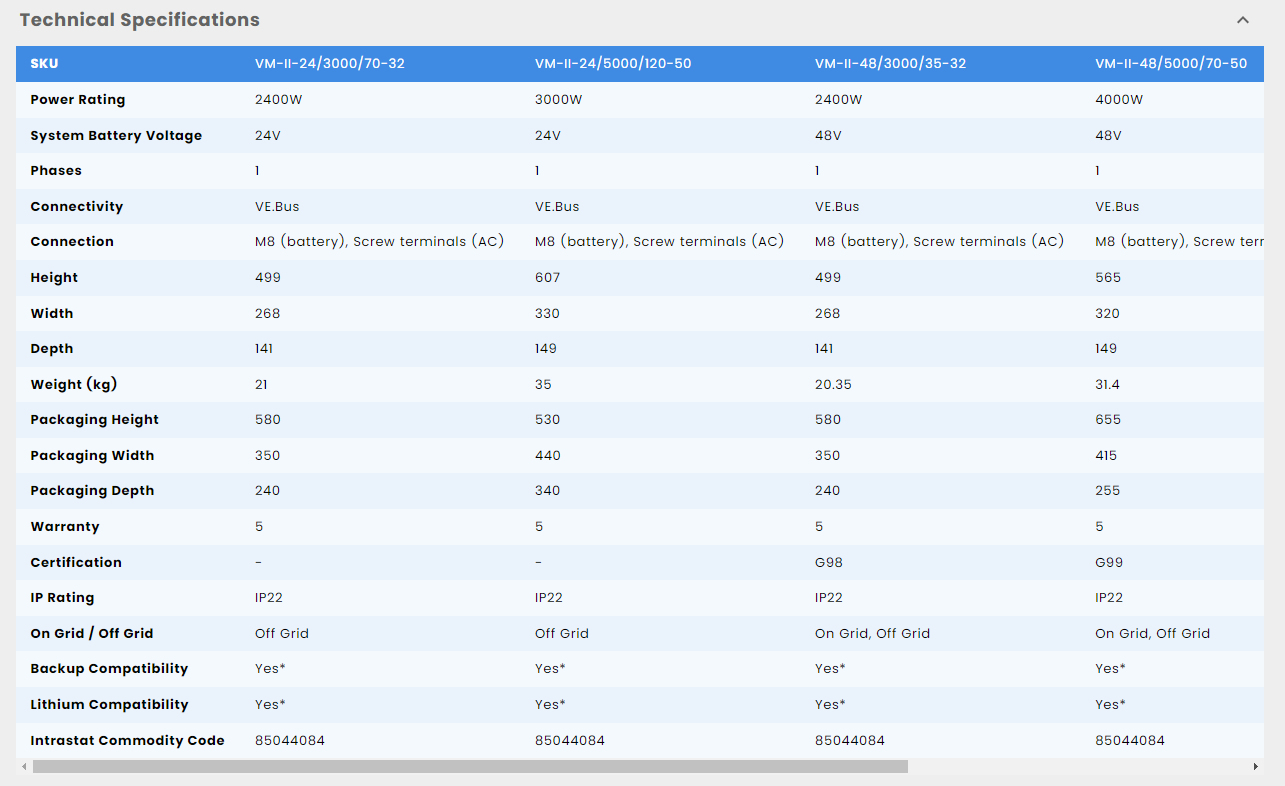Click the horizontal scrollbar thumb
Screen dimensions: 1285x786
[470, 767]
